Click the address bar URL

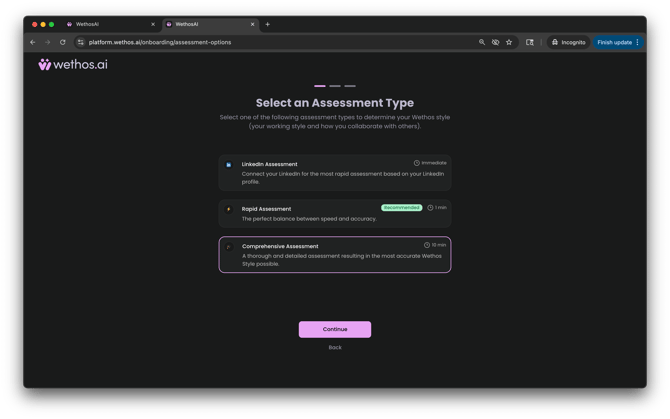[160, 42]
